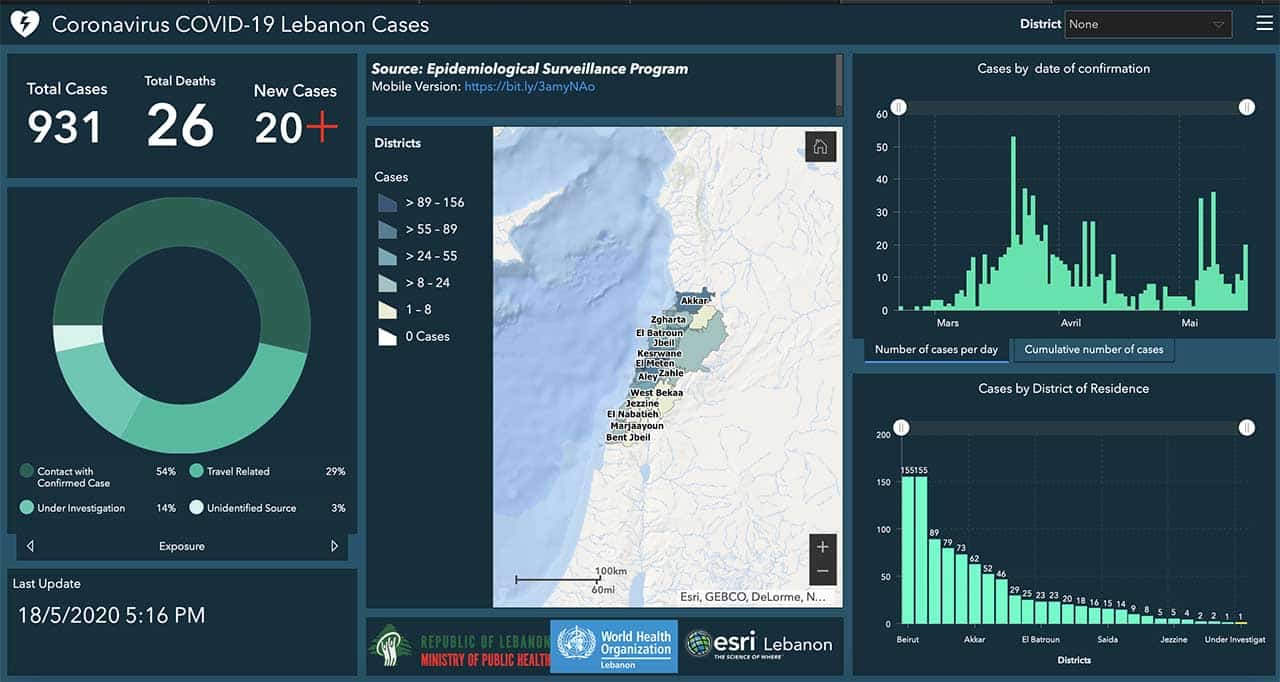Image resolution: width=1280 pixels, height=682 pixels.
Task: Click the Esri Lebanon logo
Action: (759, 645)
